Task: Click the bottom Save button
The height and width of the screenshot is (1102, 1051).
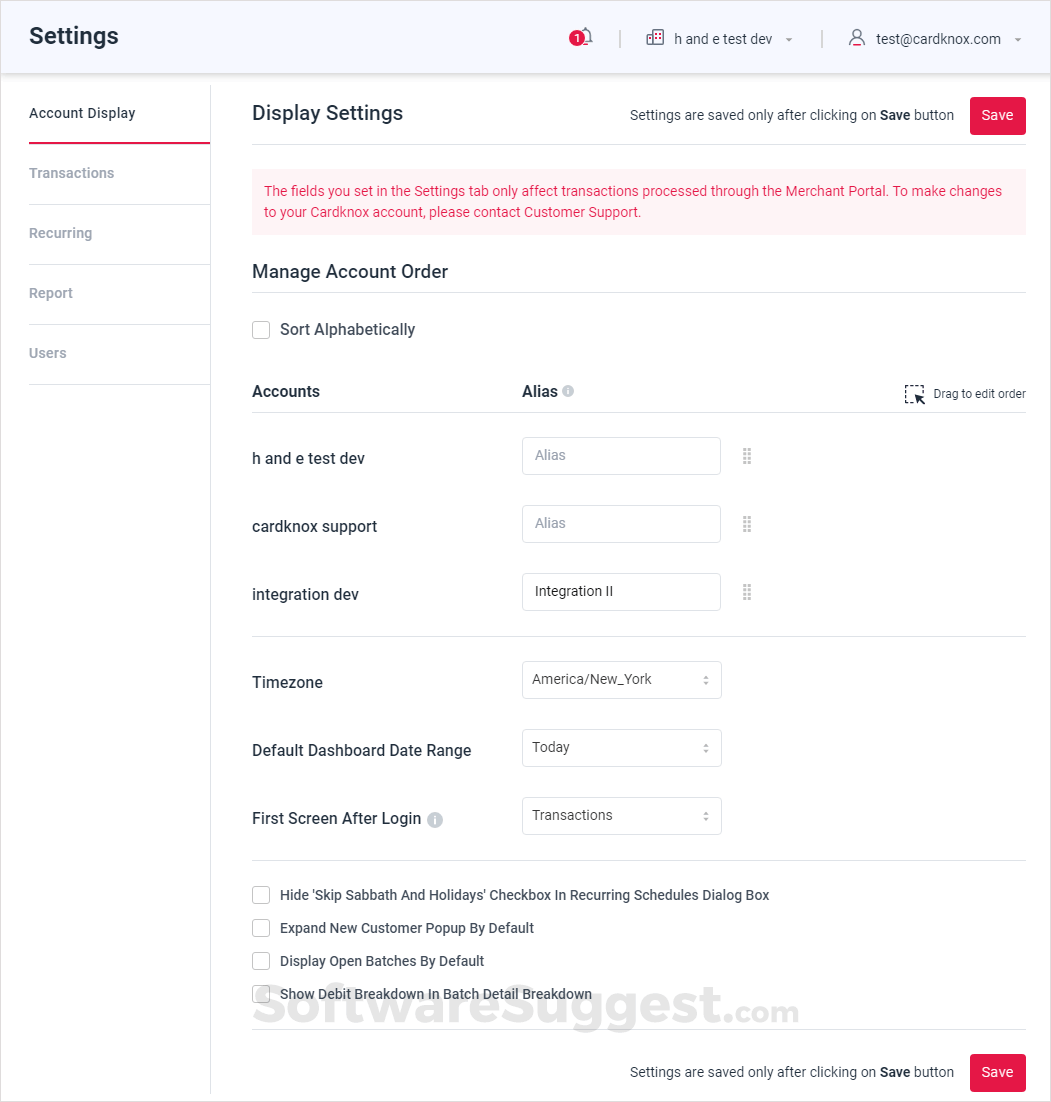Action: [997, 1072]
